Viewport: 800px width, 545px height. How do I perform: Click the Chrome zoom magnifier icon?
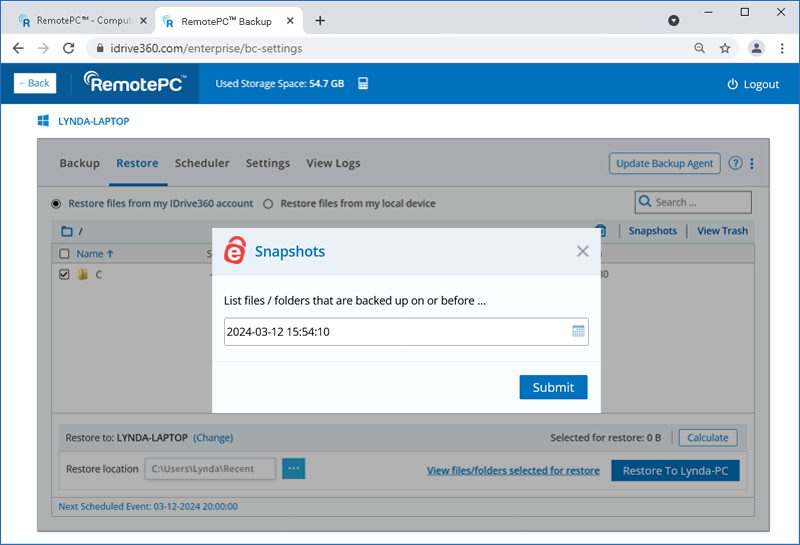700,48
